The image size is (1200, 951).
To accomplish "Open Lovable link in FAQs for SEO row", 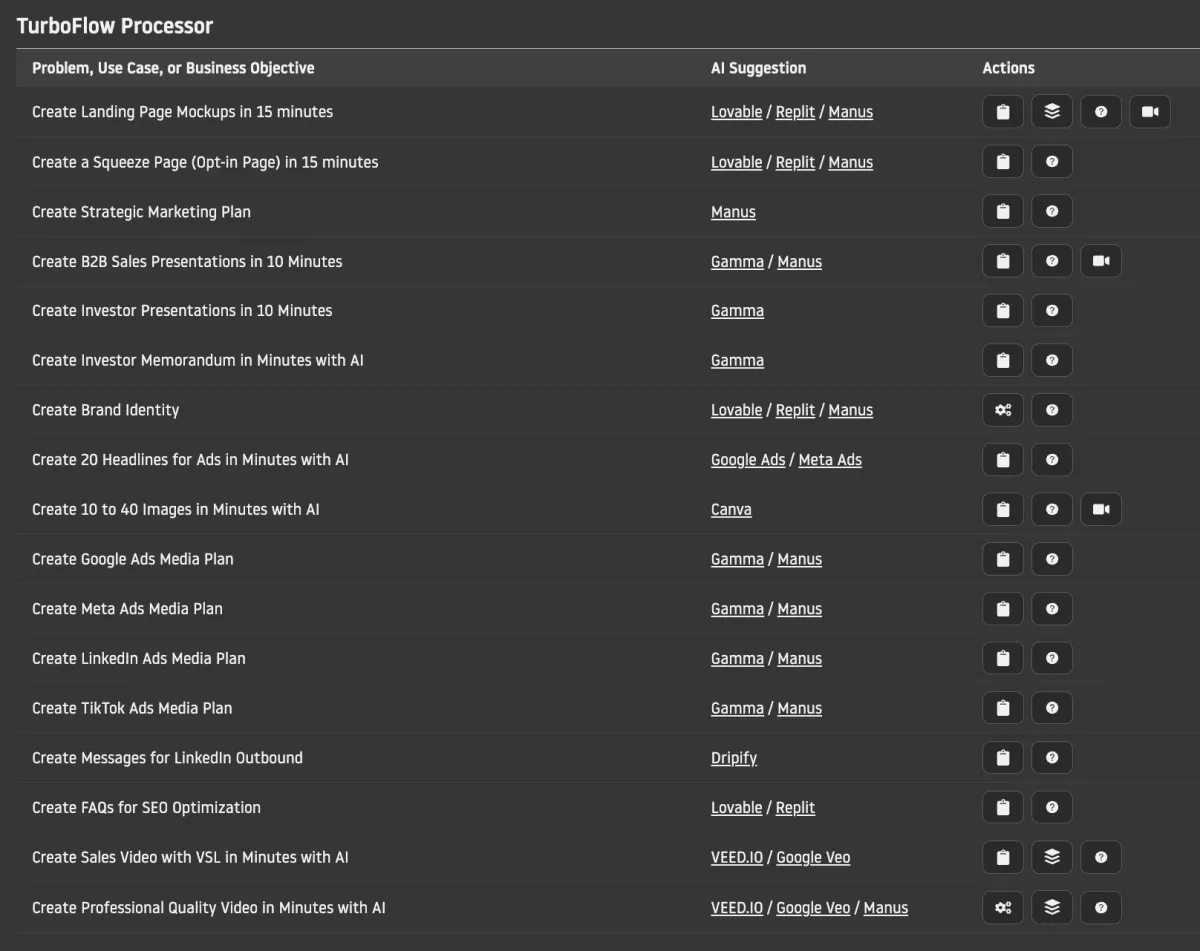I will click(x=736, y=807).
